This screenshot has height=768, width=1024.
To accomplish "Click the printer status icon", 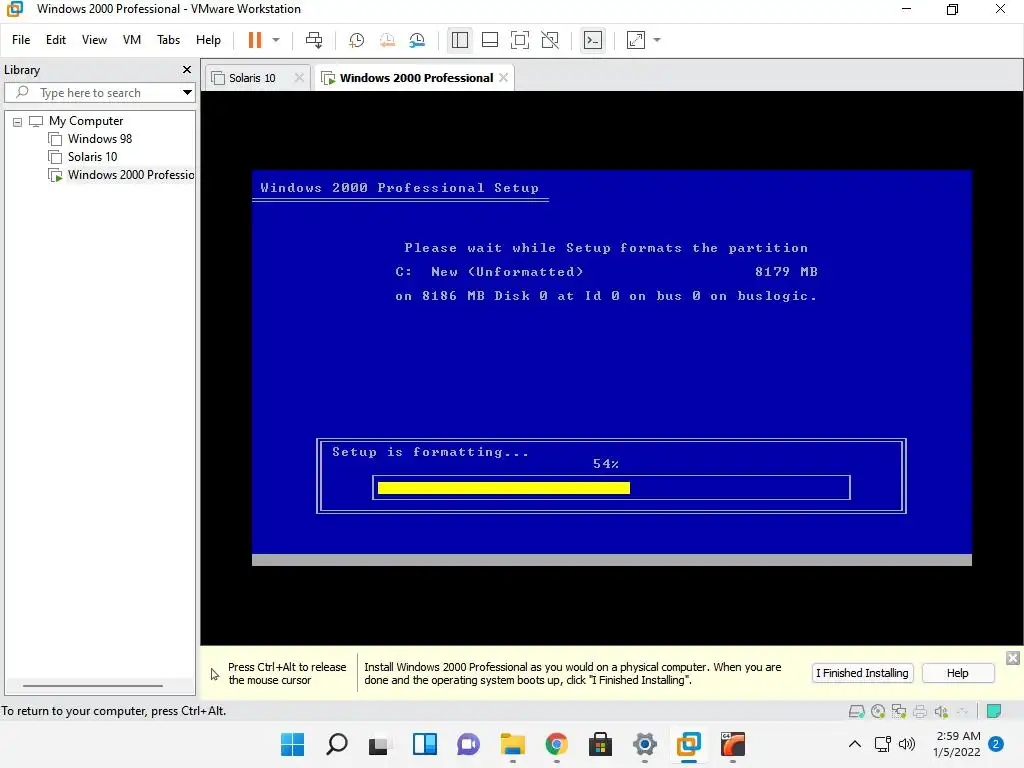I will coord(920,711).
